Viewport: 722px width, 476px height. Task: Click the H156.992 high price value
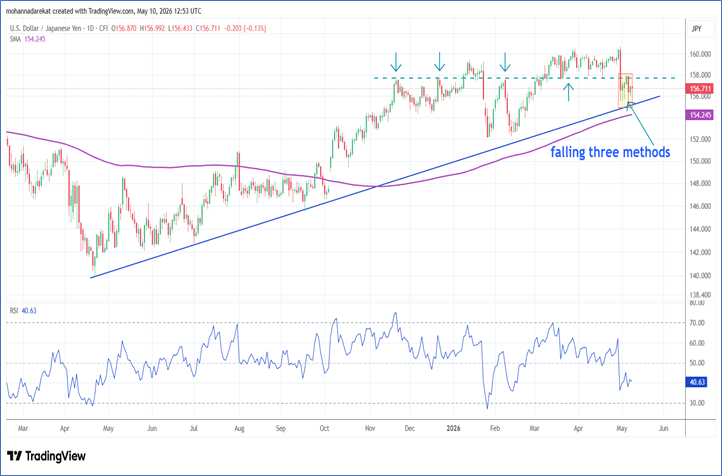click(152, 29)
